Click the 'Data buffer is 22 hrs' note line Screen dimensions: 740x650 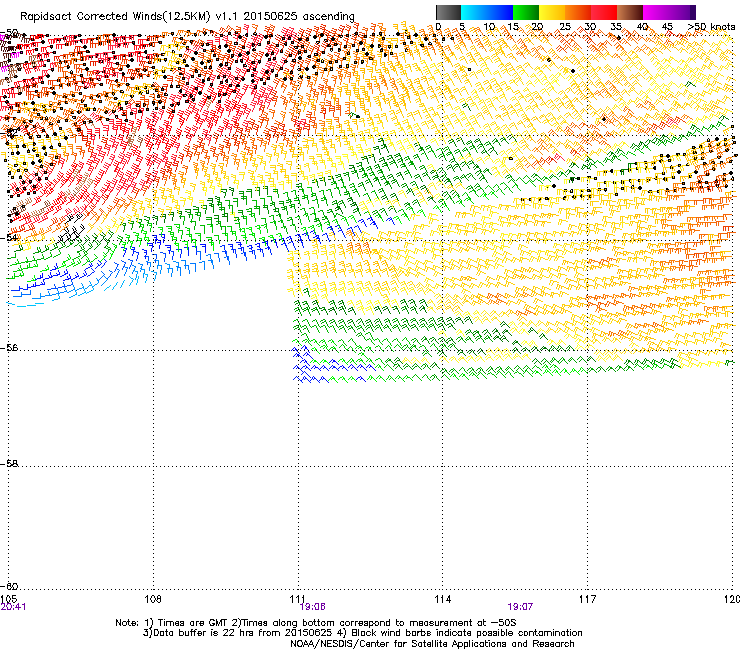[362, 633]
